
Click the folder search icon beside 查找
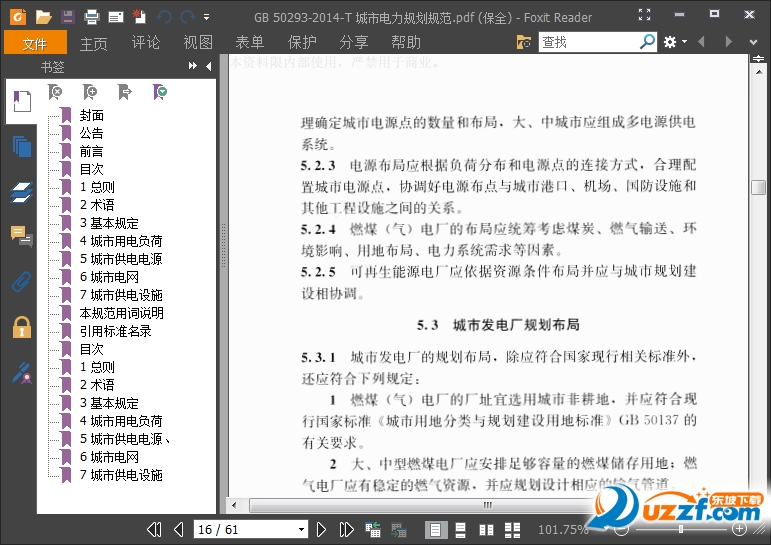pos(524,42)
